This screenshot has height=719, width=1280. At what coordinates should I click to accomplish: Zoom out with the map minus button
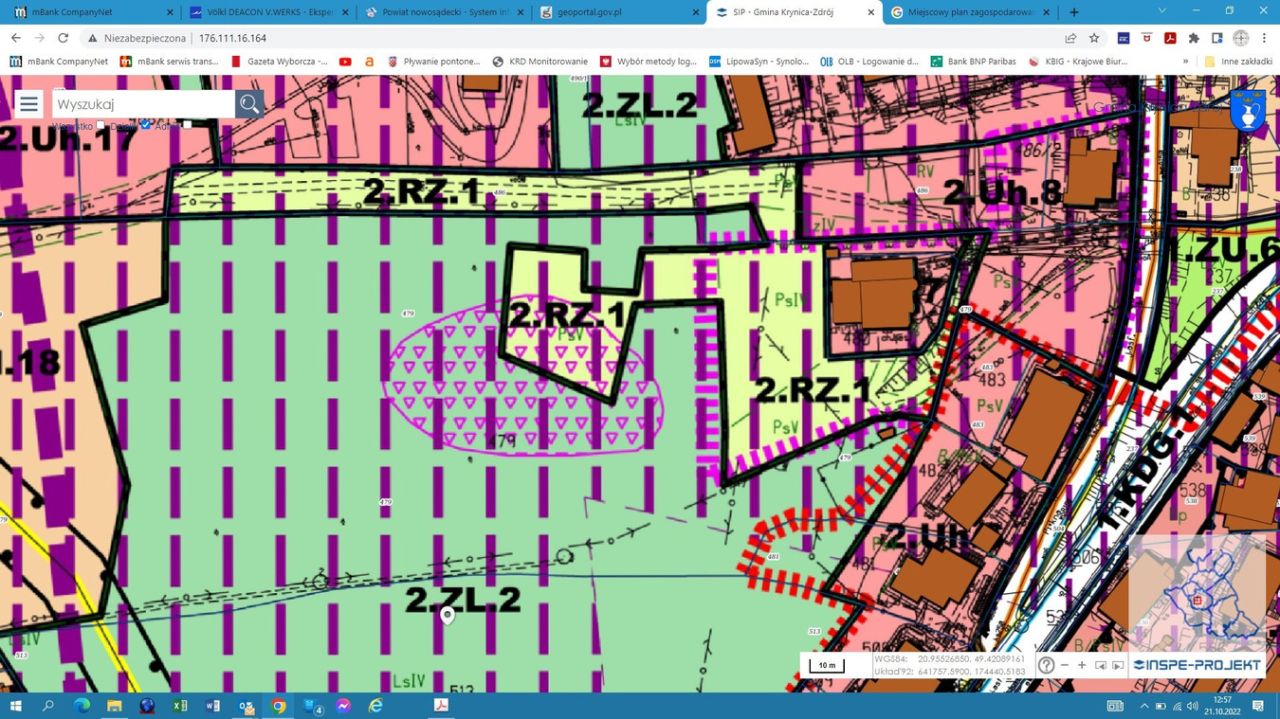[1064, 665]
